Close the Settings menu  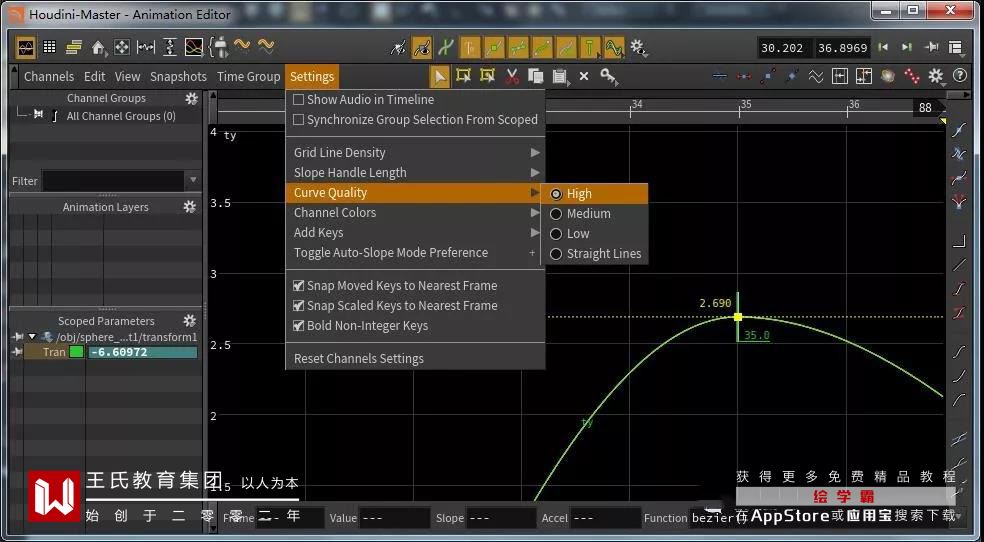pos(312,77)
